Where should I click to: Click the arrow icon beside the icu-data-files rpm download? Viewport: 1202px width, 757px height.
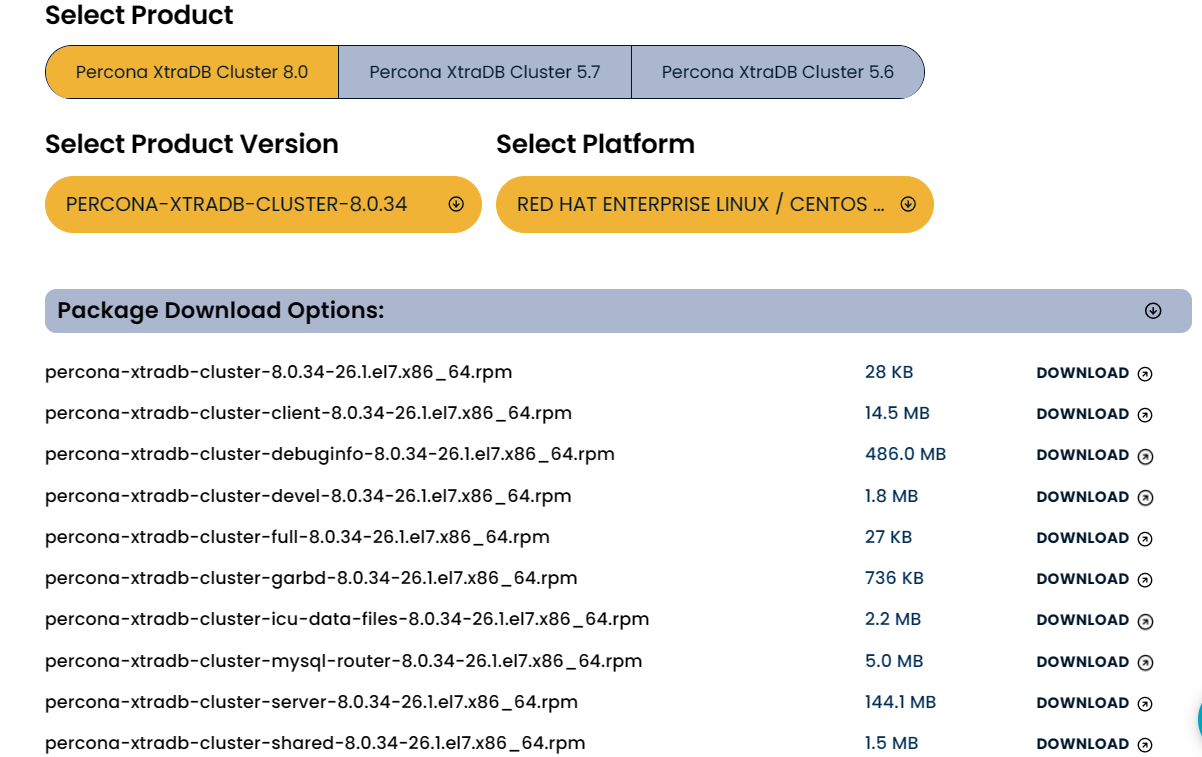[1146, 620]
